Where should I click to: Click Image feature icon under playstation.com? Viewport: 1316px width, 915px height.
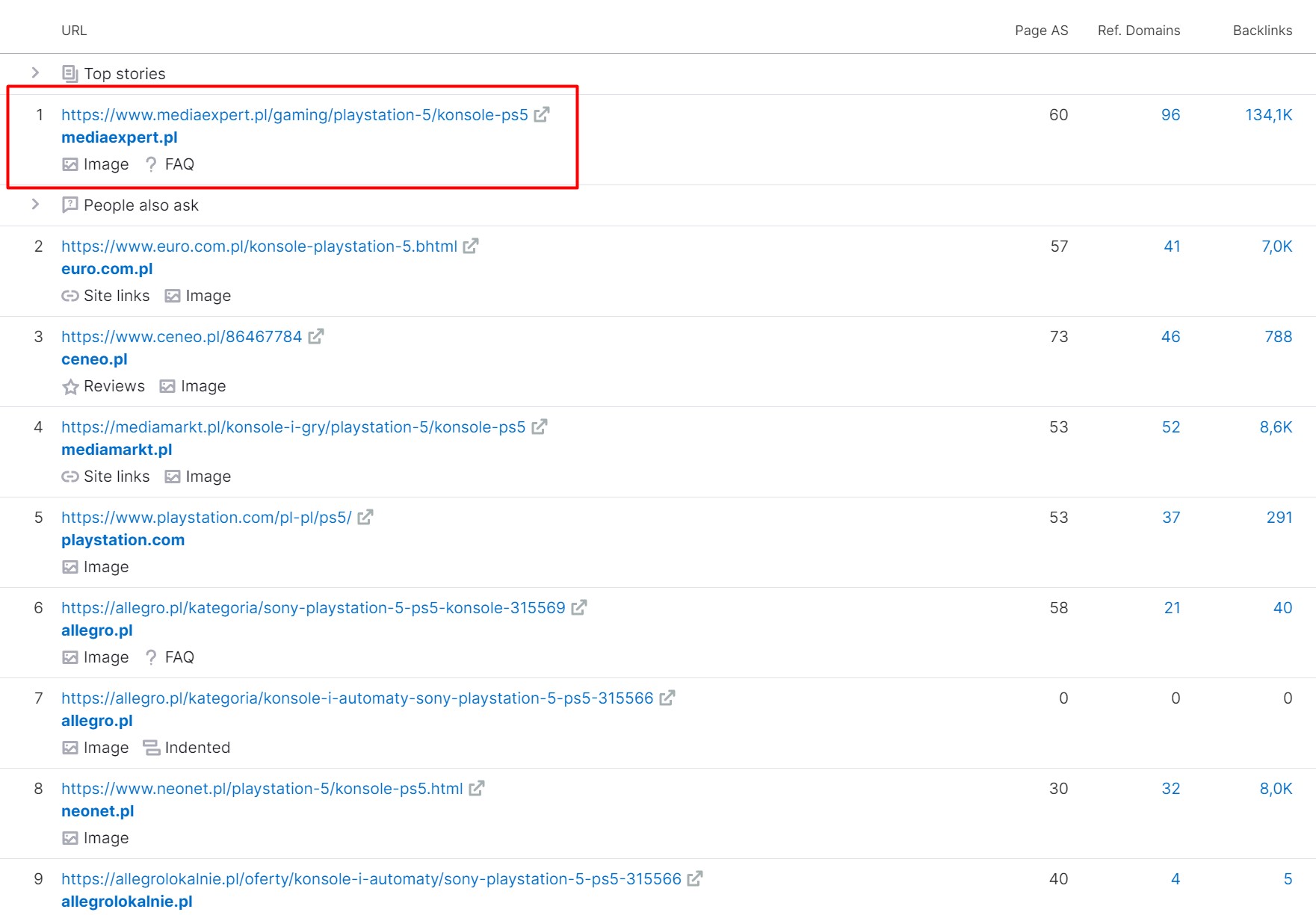[x=70, y=567]
